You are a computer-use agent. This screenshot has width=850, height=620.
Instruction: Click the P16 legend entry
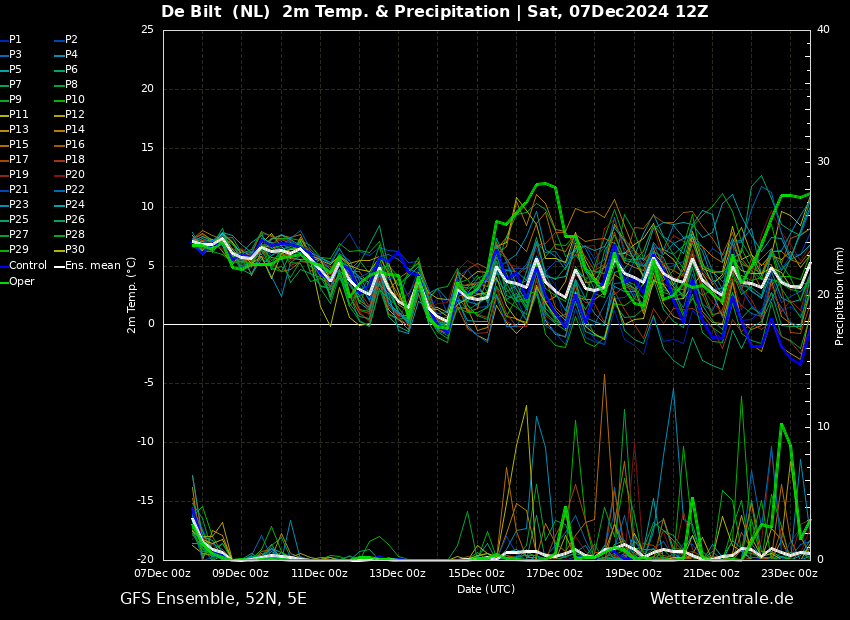click(x=74, y=145)
